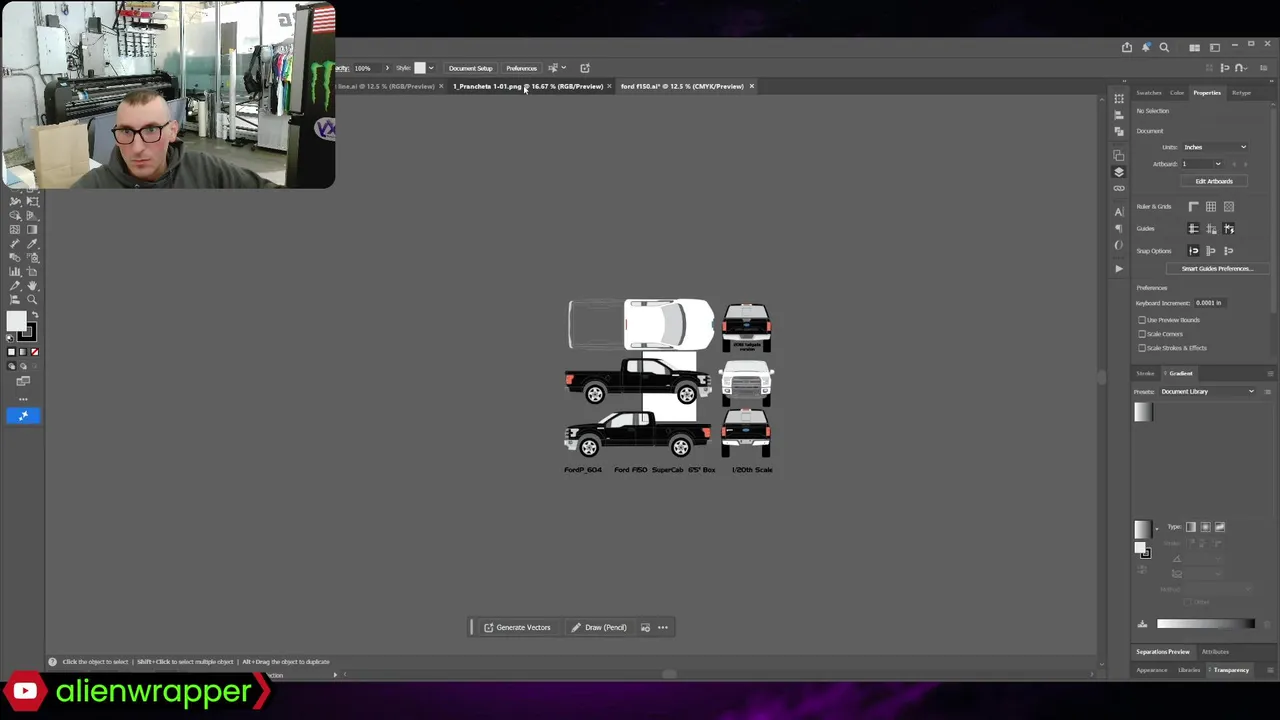The width and height of the screenshot is (1280, 720).
Task: Open the Gradient panel menu
Action: point(1270,374)
